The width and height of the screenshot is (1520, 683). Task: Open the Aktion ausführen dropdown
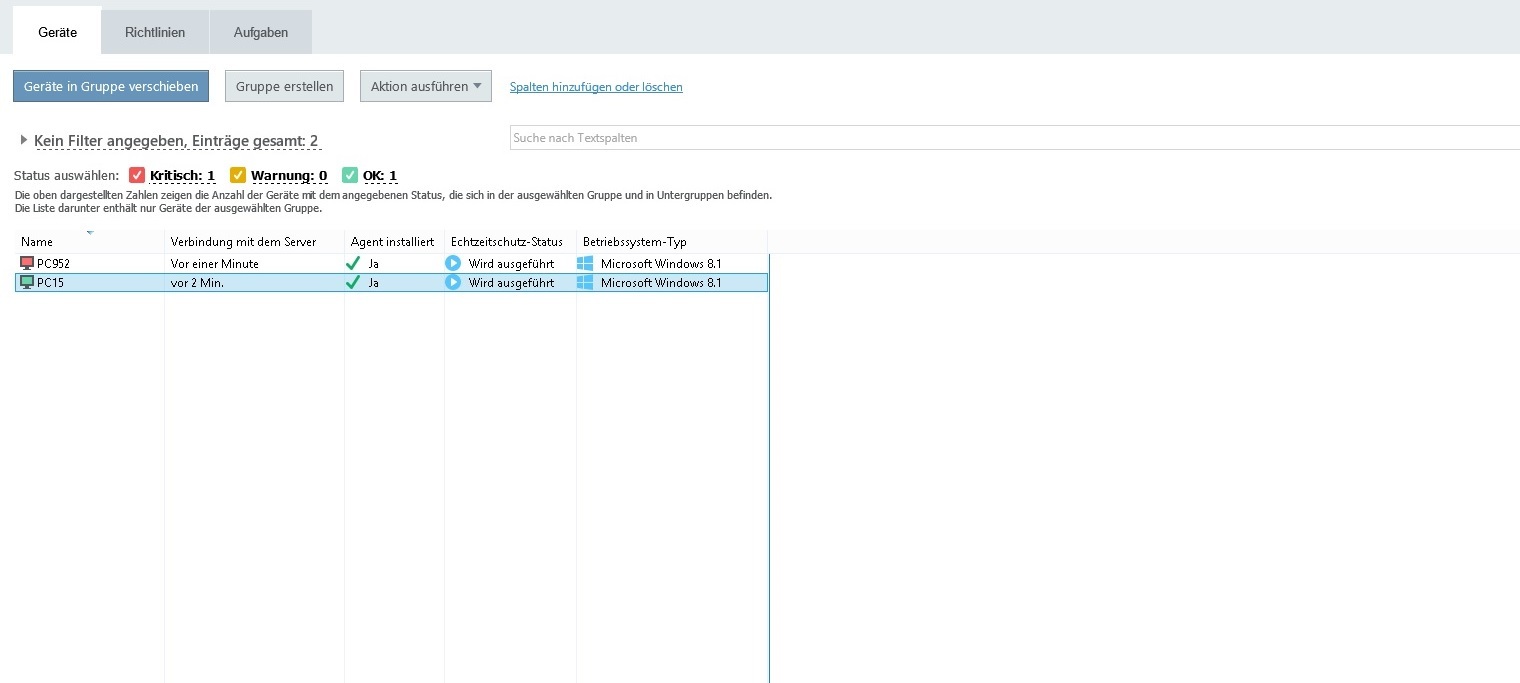[x=425, y=86]
